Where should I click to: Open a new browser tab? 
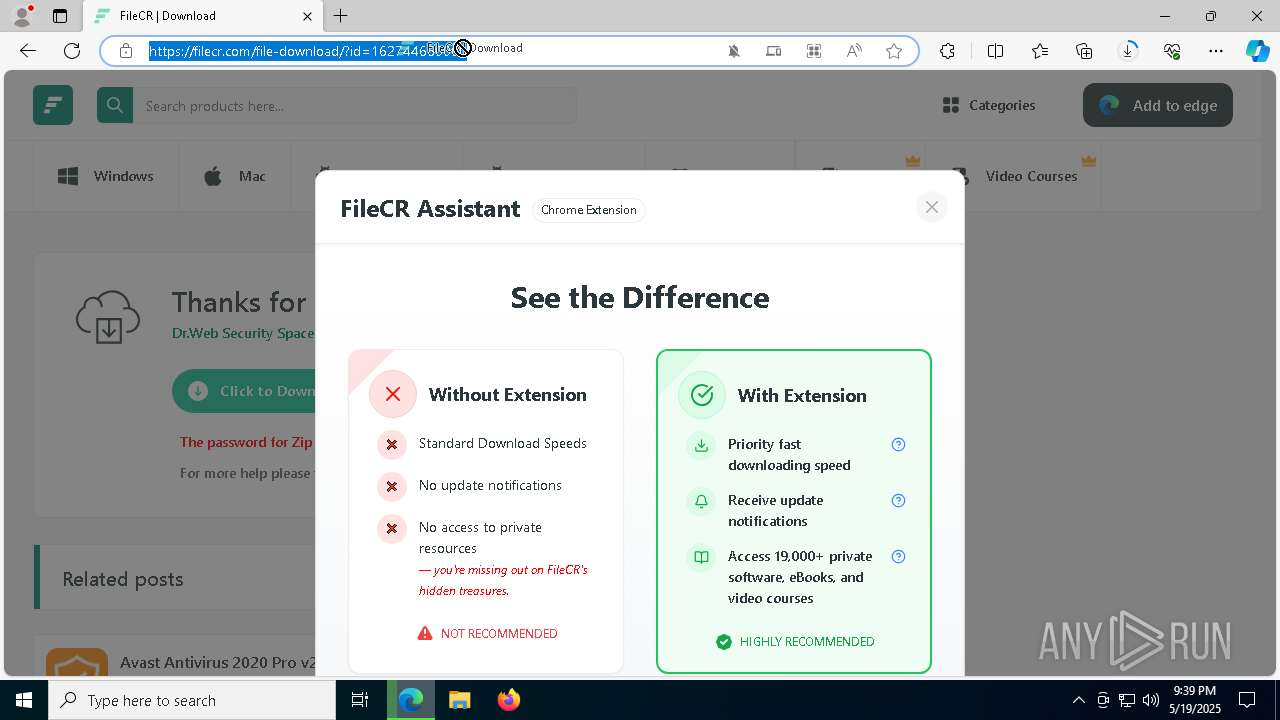point(341,16)
